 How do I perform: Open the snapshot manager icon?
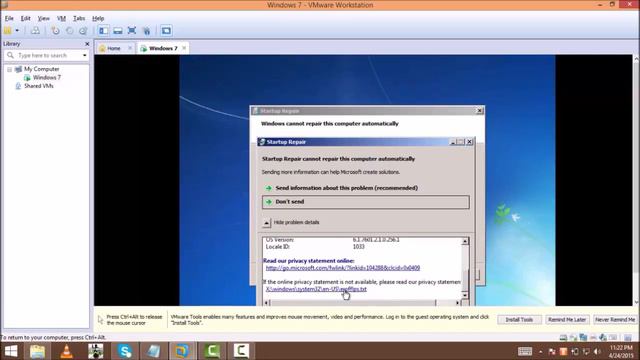(83, 31)
